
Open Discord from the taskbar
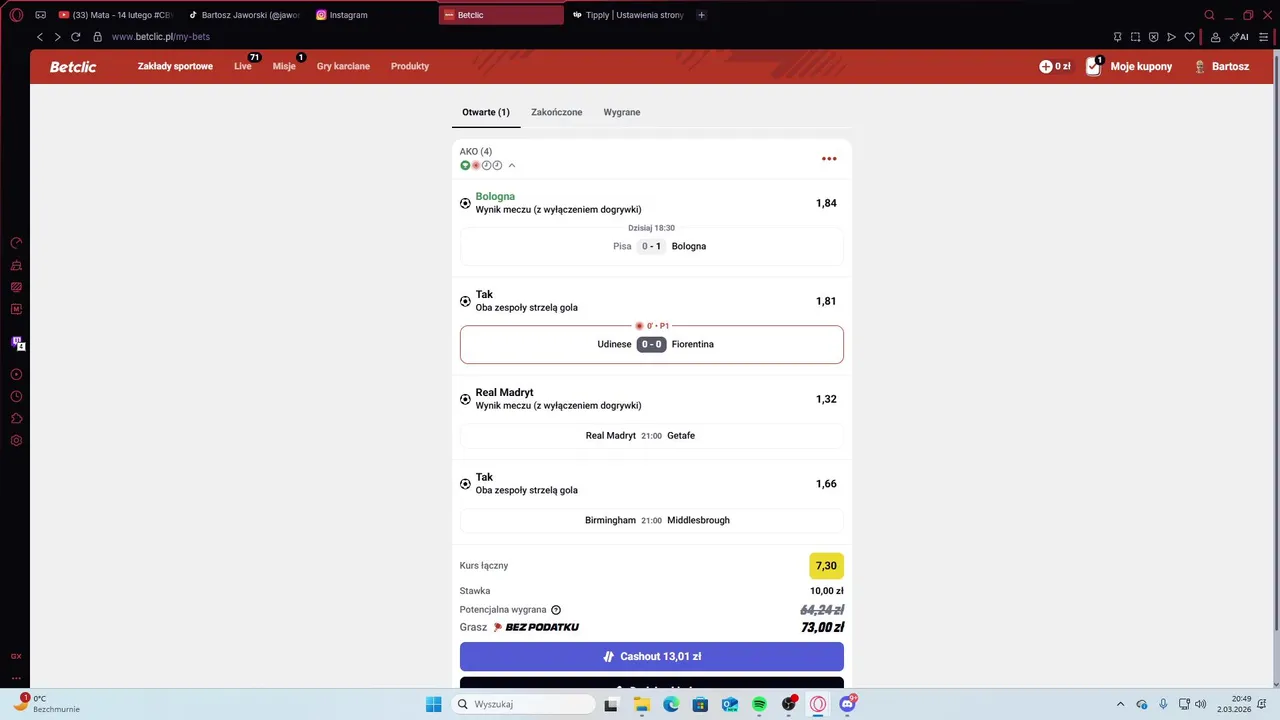[848, 705]
